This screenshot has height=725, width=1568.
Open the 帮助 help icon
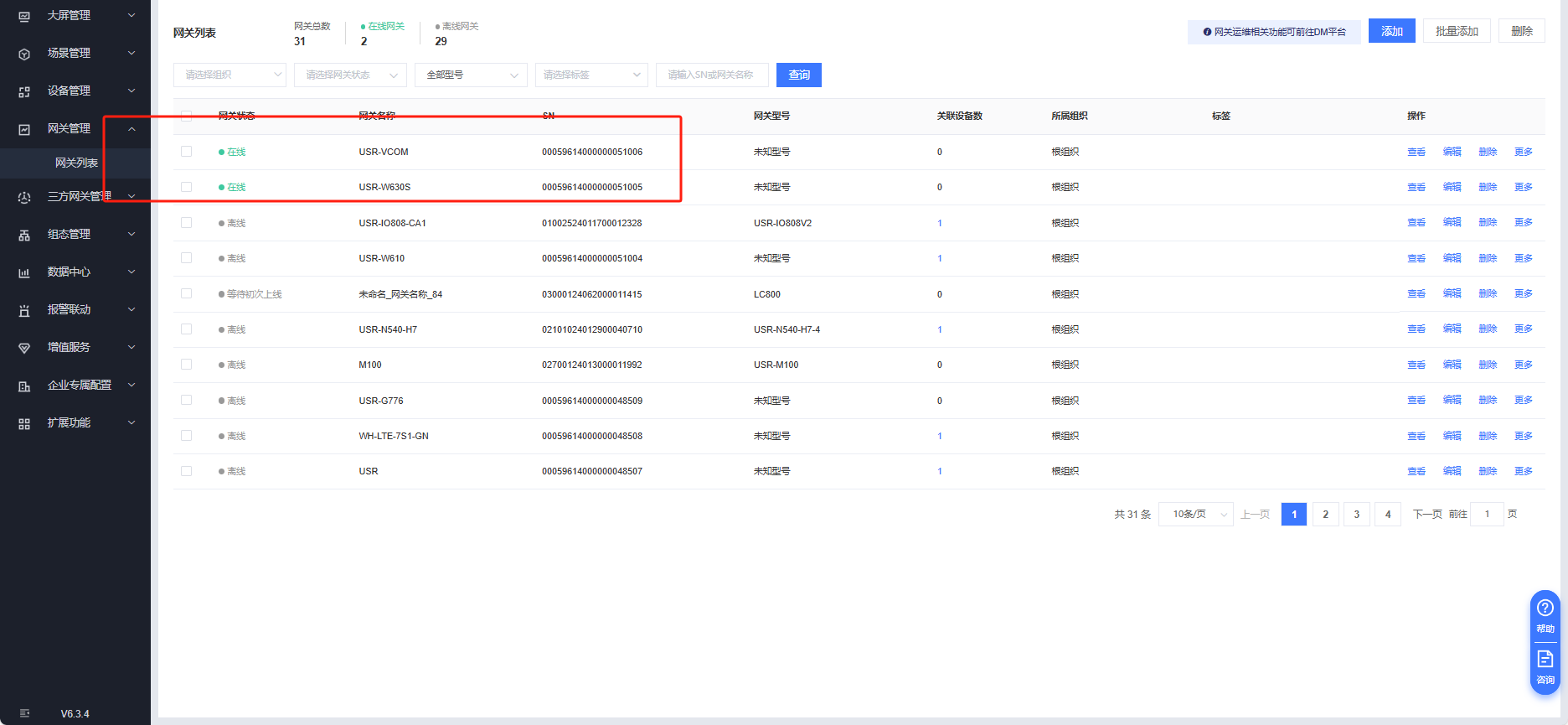1545,608
